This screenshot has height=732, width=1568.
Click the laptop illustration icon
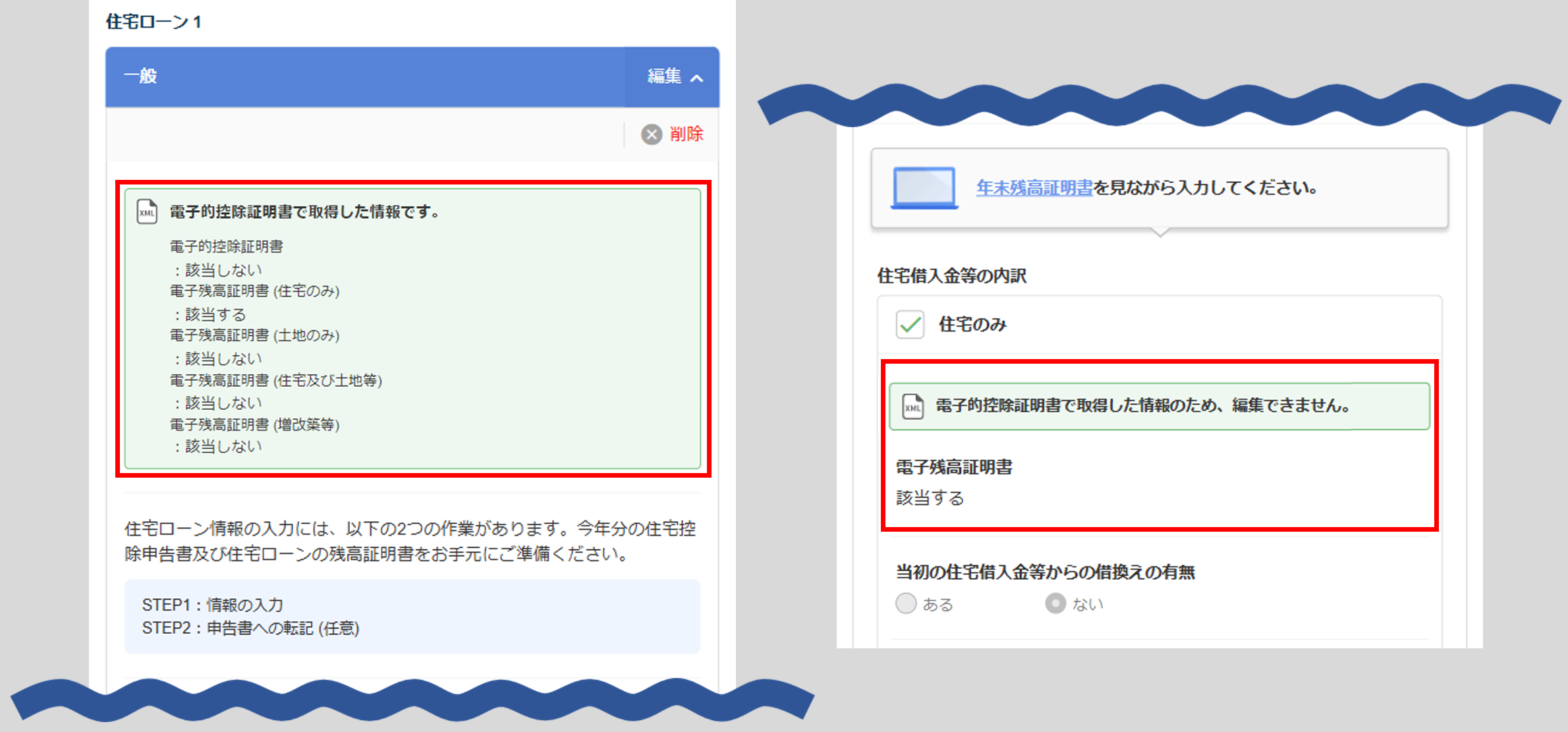point(924,188)
